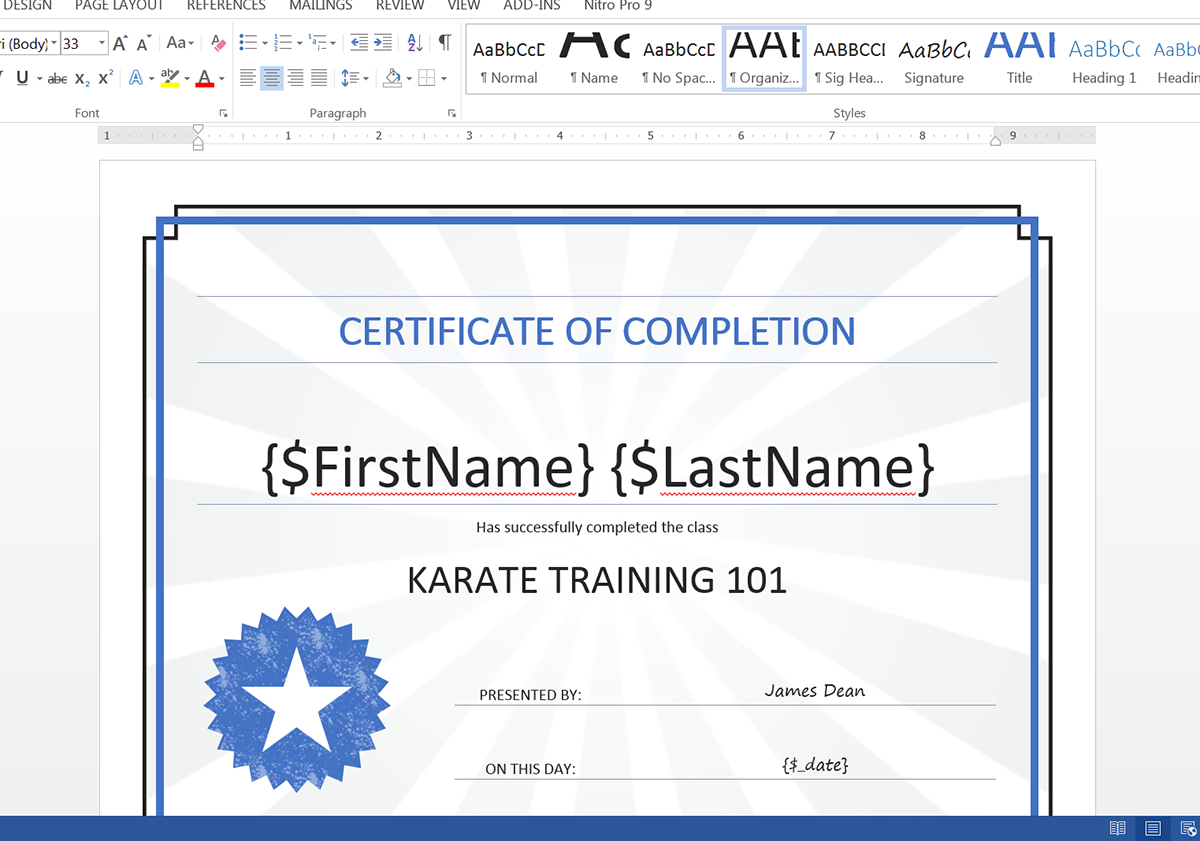Open Font dialog launcher
The width and height of the screenshot is (1200, 841).
tap(224, 113)
